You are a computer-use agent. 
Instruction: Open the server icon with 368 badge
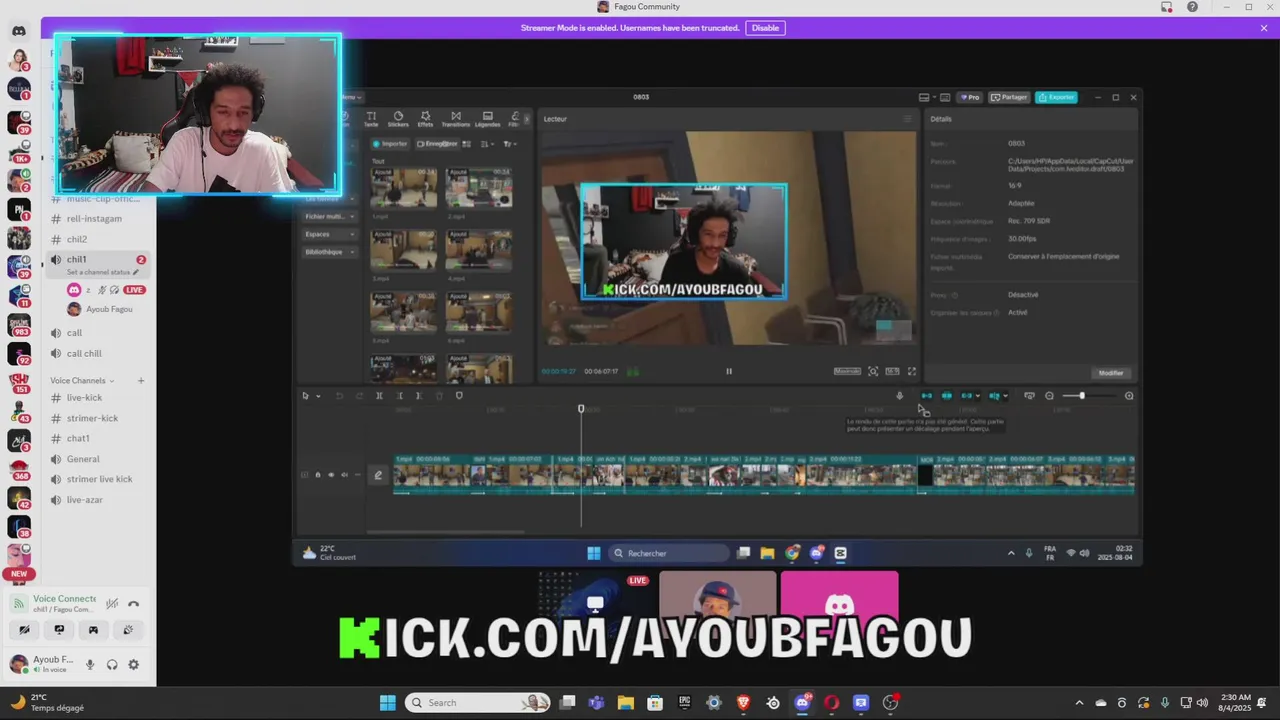18,468
